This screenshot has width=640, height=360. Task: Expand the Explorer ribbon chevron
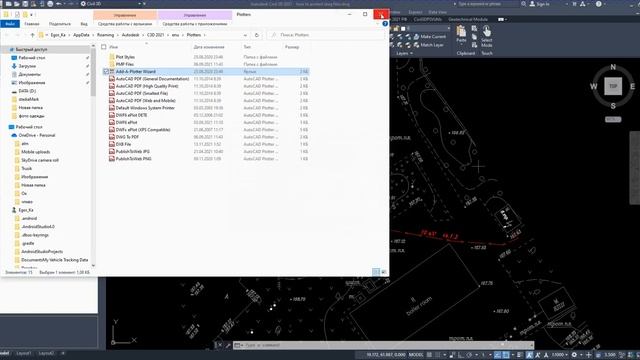378,24
